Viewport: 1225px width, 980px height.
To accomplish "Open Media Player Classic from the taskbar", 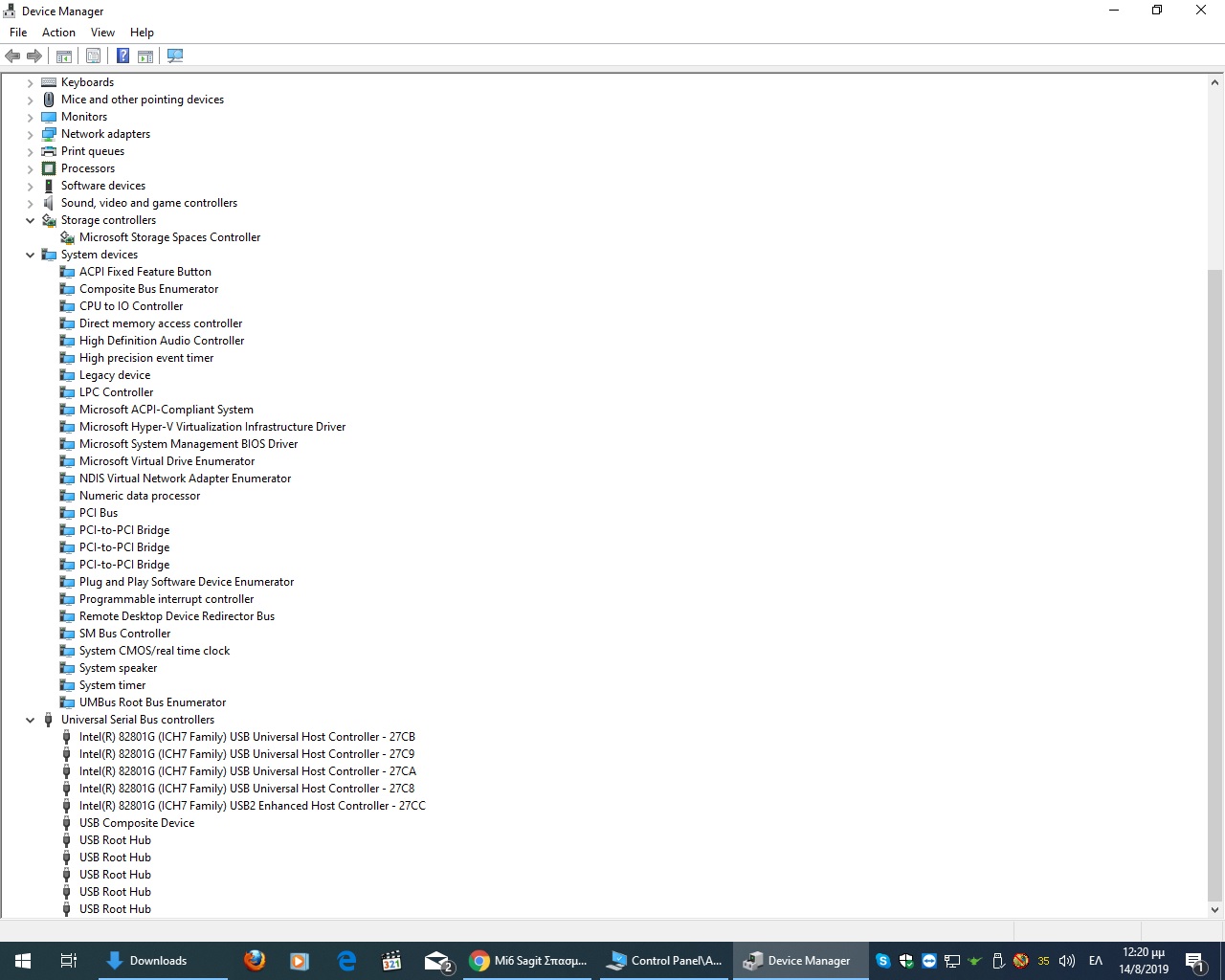I will [x=391, y=961].
